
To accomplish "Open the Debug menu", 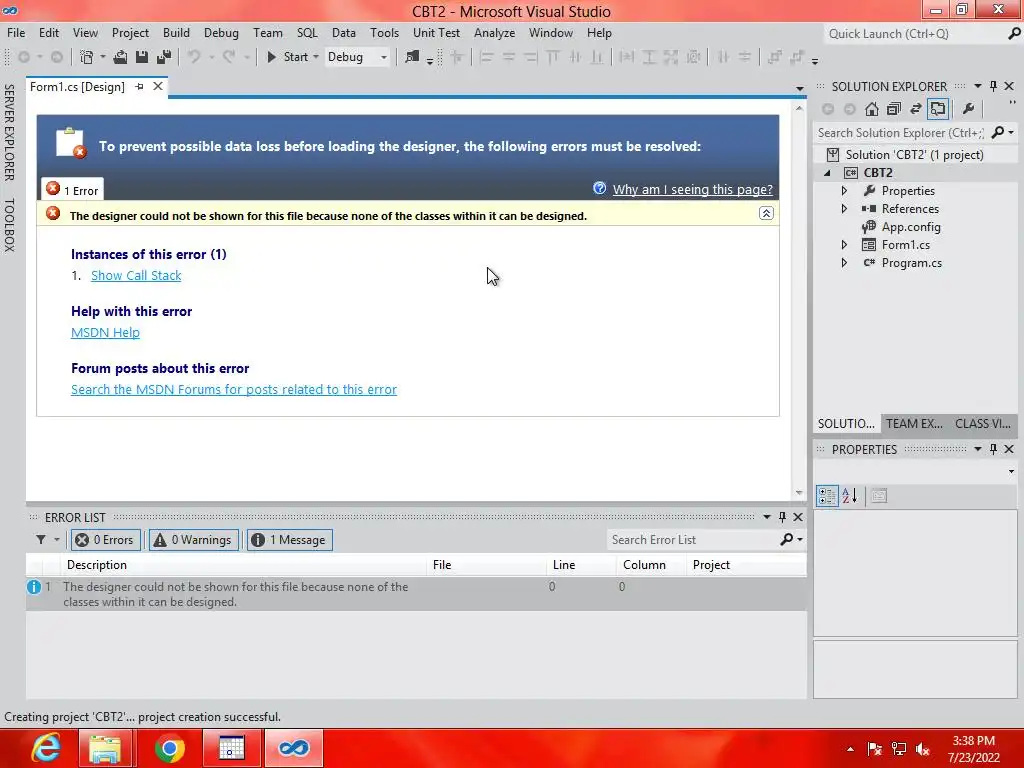I will click(x=221, y=33).
